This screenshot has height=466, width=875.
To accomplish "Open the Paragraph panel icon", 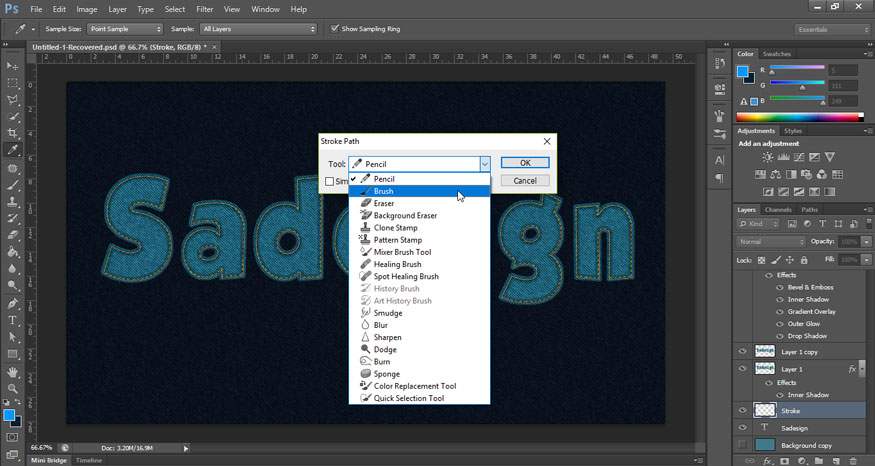I will (x=719, y=179).
